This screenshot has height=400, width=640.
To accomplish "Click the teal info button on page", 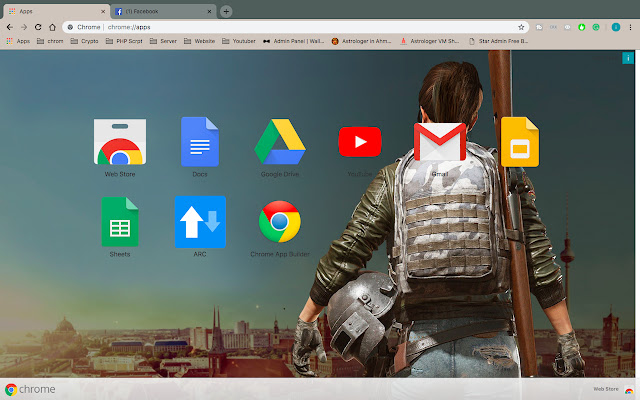I will (628, 58).
